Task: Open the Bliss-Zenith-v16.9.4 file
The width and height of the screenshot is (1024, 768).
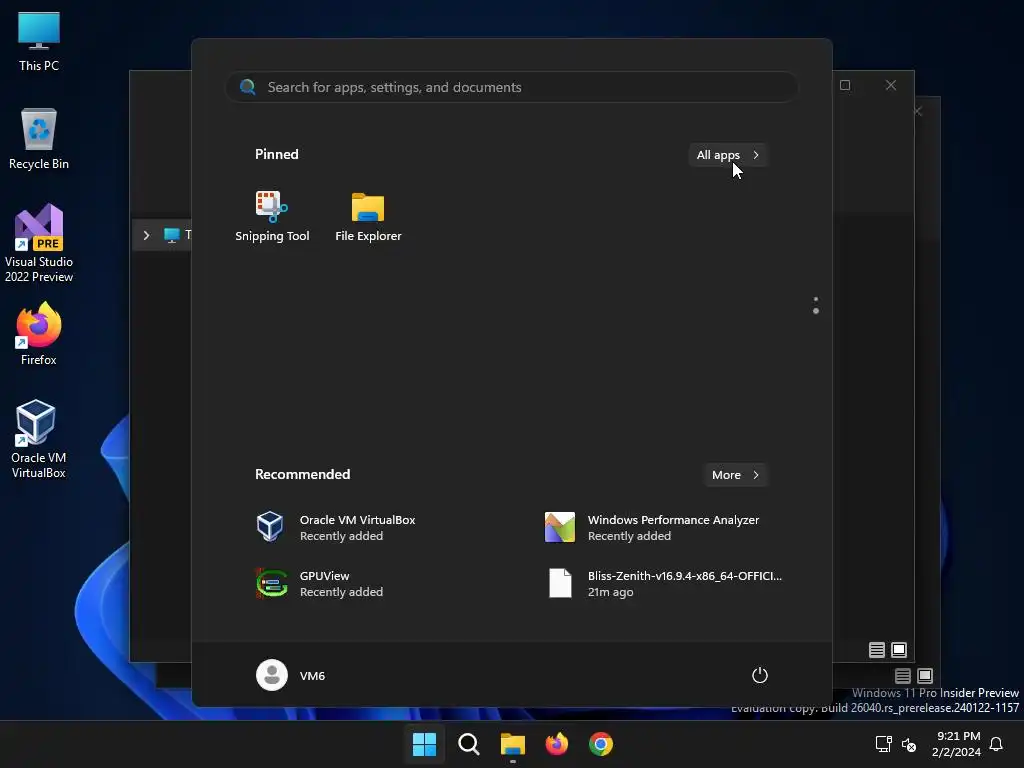Action: click(x=665, y=583)
